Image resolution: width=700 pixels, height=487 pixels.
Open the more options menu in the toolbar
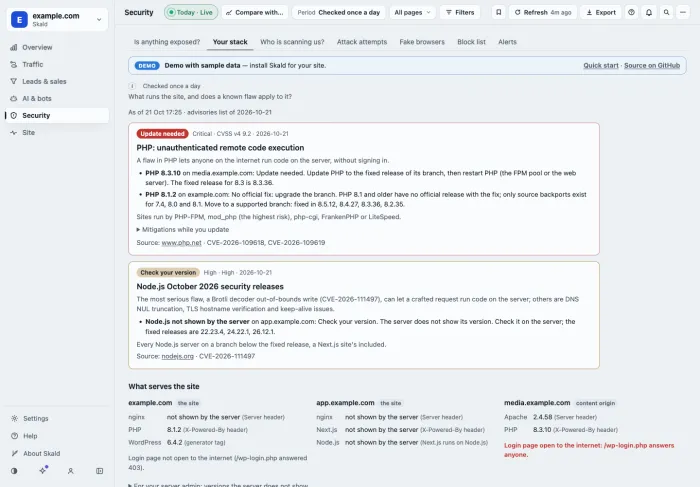pos(683,12)
